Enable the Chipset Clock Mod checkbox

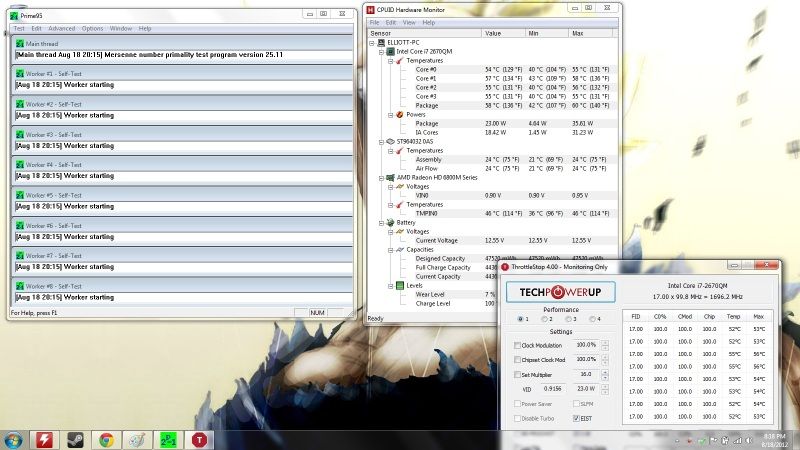[x=517, y=360]
